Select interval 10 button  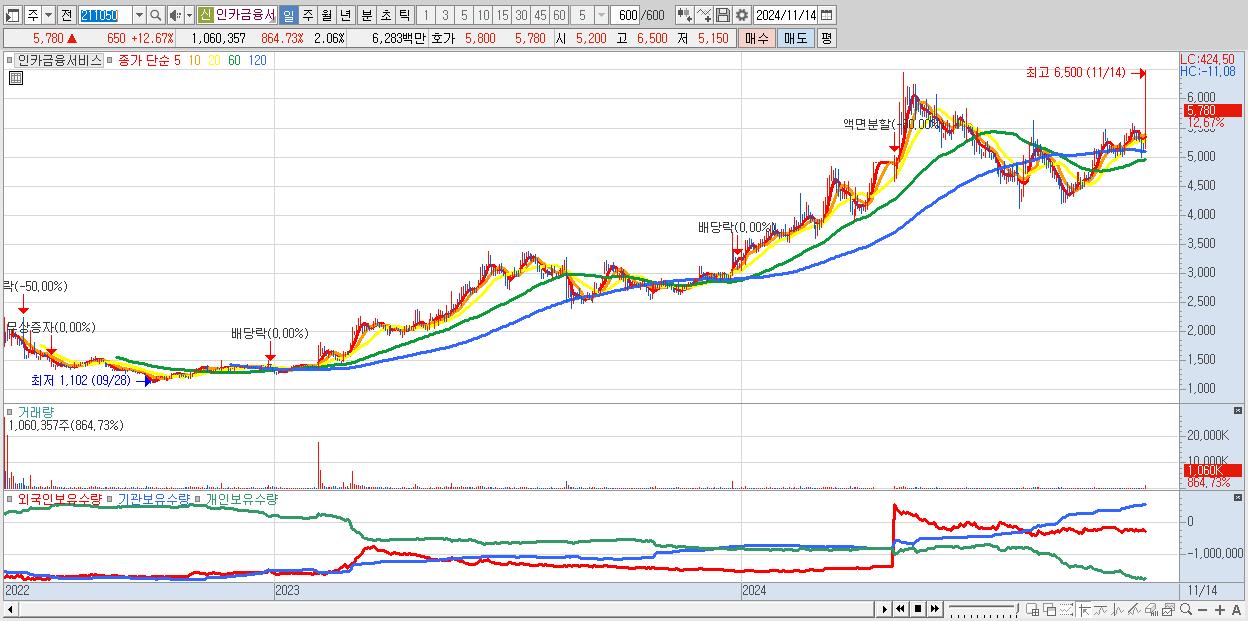(x=483, y=15)
